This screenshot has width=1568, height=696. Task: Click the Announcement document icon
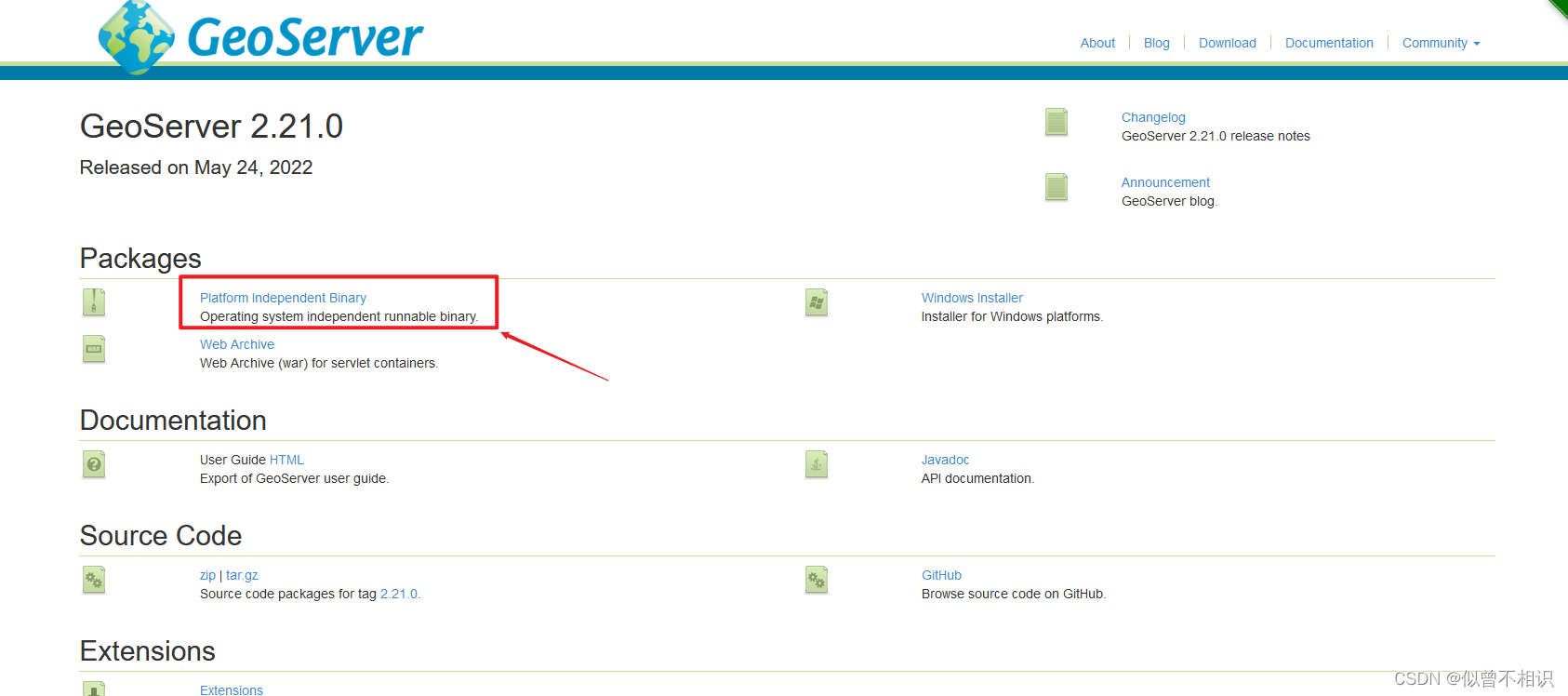point(1056,187)
